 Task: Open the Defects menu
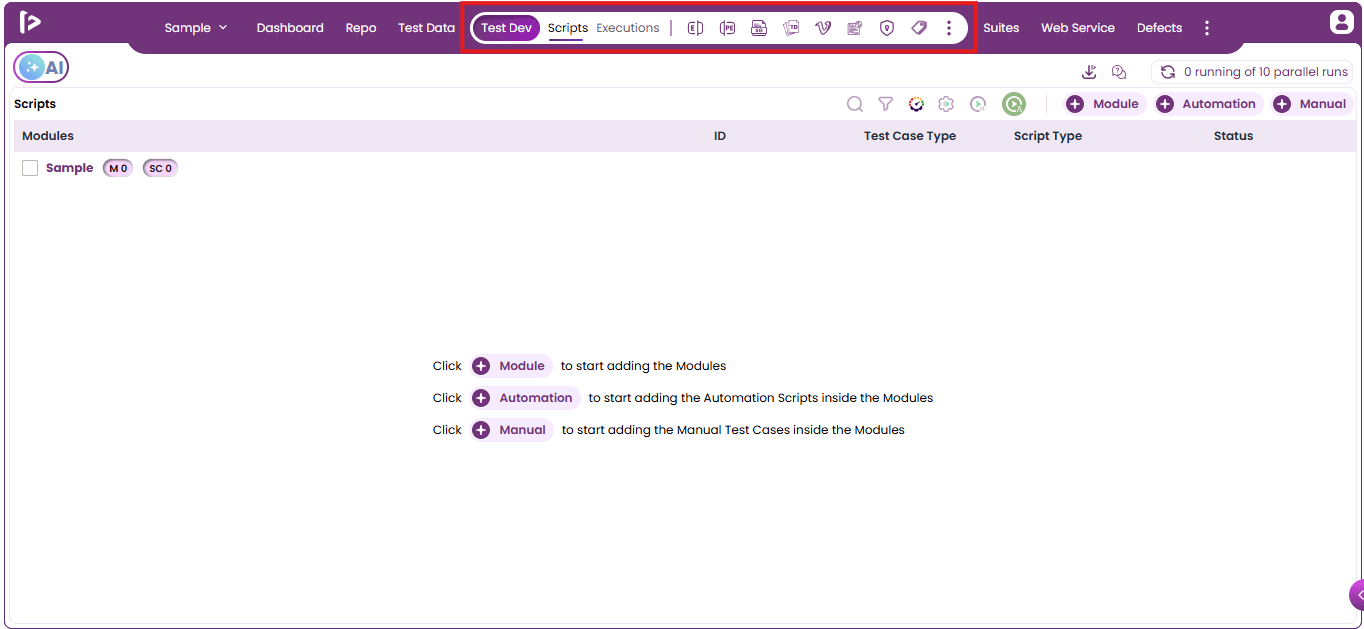point(1159,28)
